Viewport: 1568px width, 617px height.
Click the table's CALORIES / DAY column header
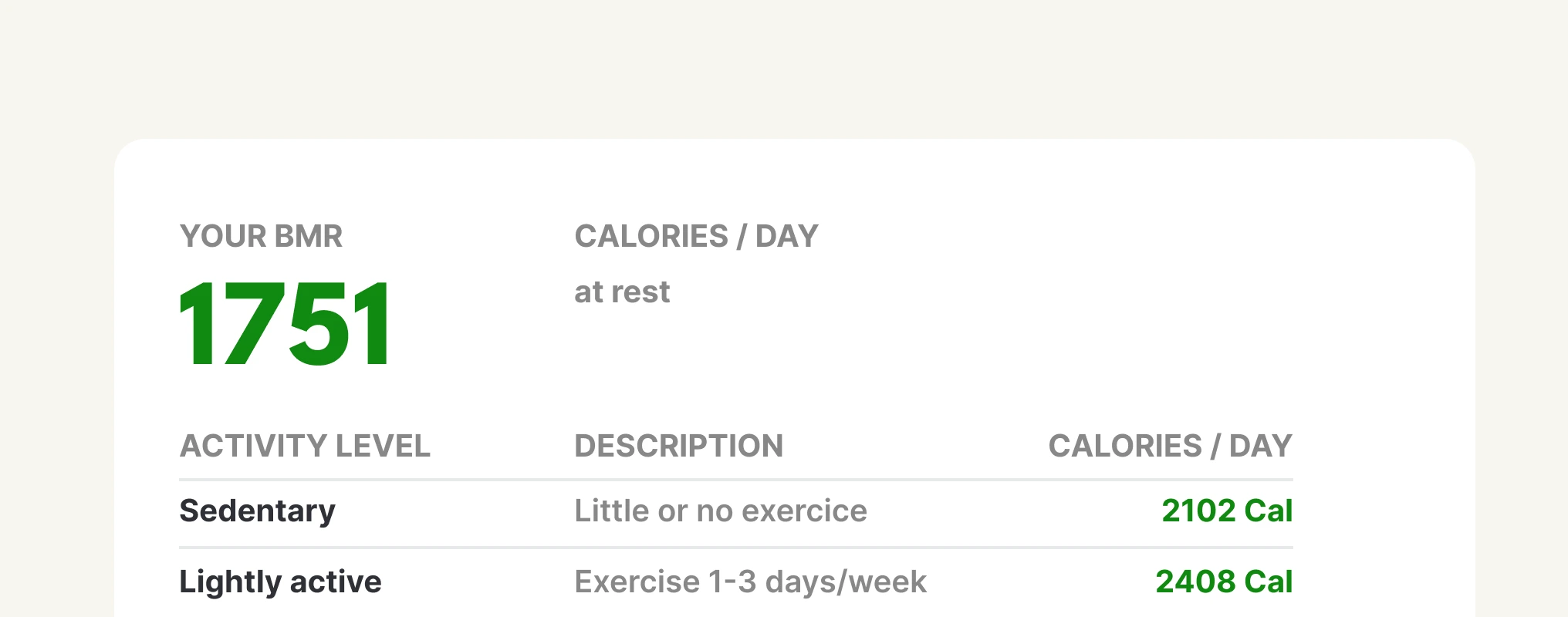coord(1170,446)
